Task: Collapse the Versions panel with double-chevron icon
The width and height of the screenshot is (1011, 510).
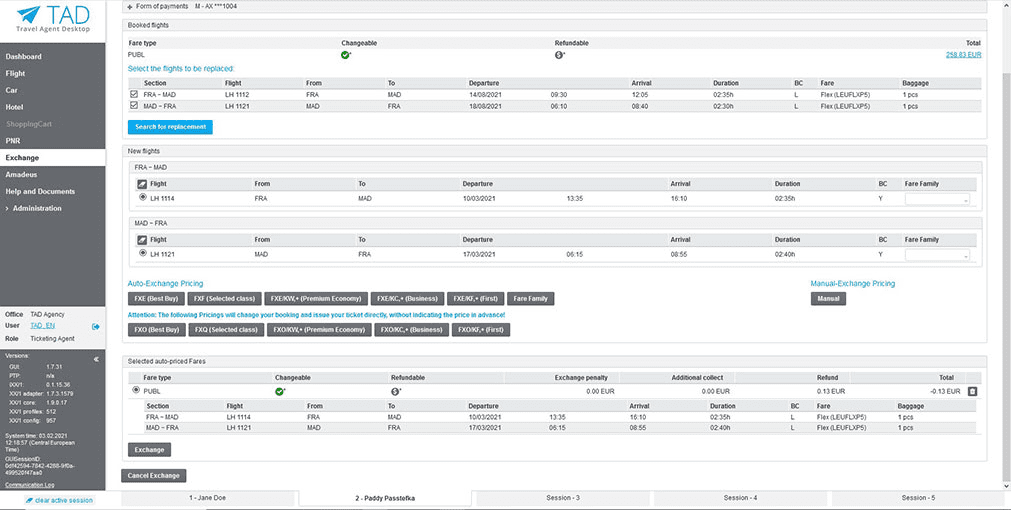Action: tap(96, 359)
